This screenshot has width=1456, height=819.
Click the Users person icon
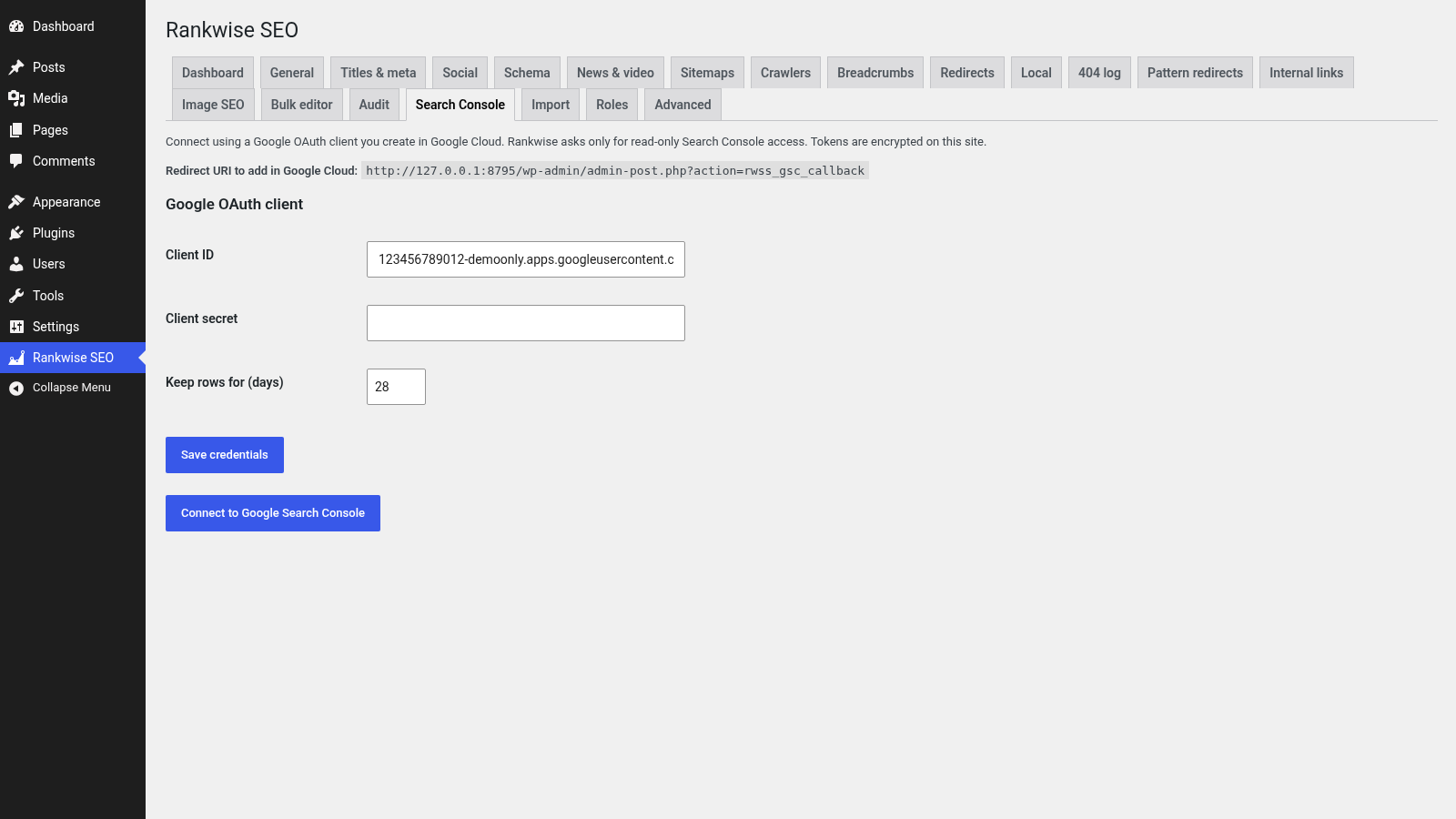tap(16, 264)
